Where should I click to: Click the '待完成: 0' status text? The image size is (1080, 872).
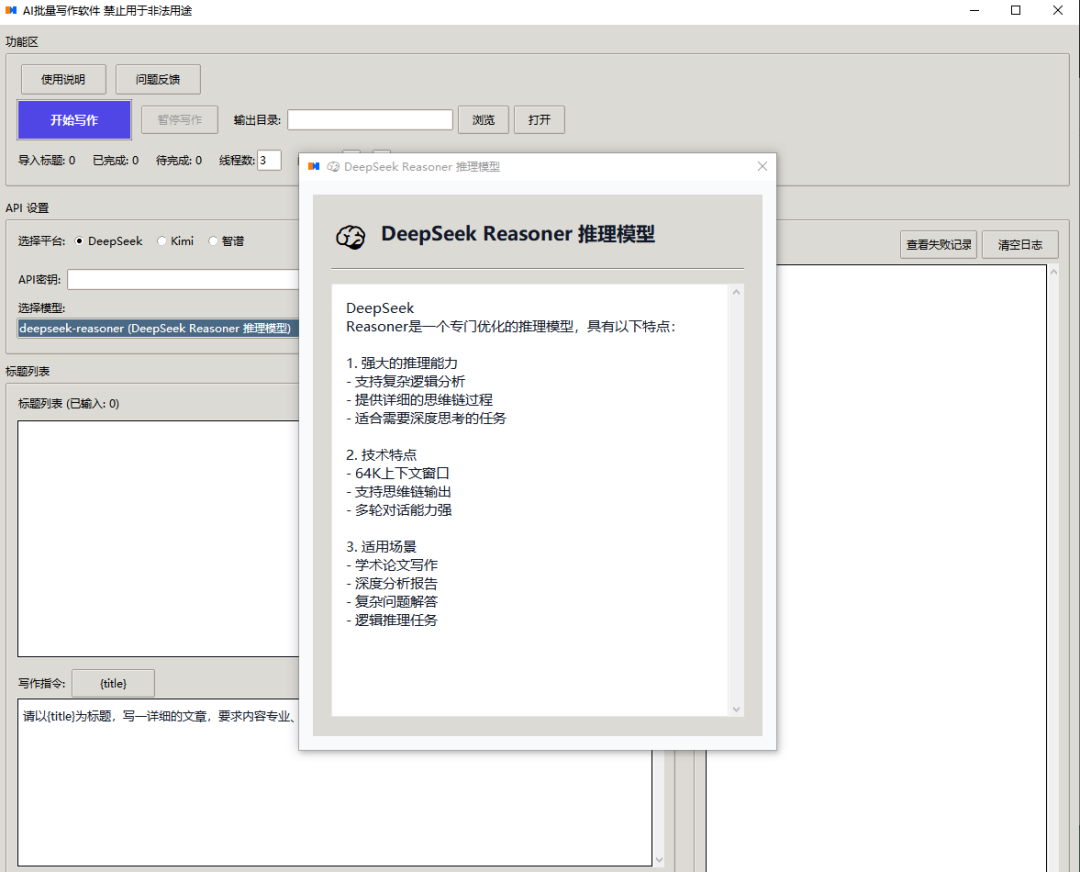pyautogui.click(x=179, y=160)
